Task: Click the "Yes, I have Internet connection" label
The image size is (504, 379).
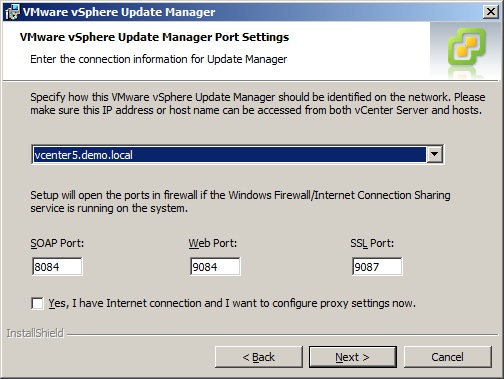Action: (232, 303)
